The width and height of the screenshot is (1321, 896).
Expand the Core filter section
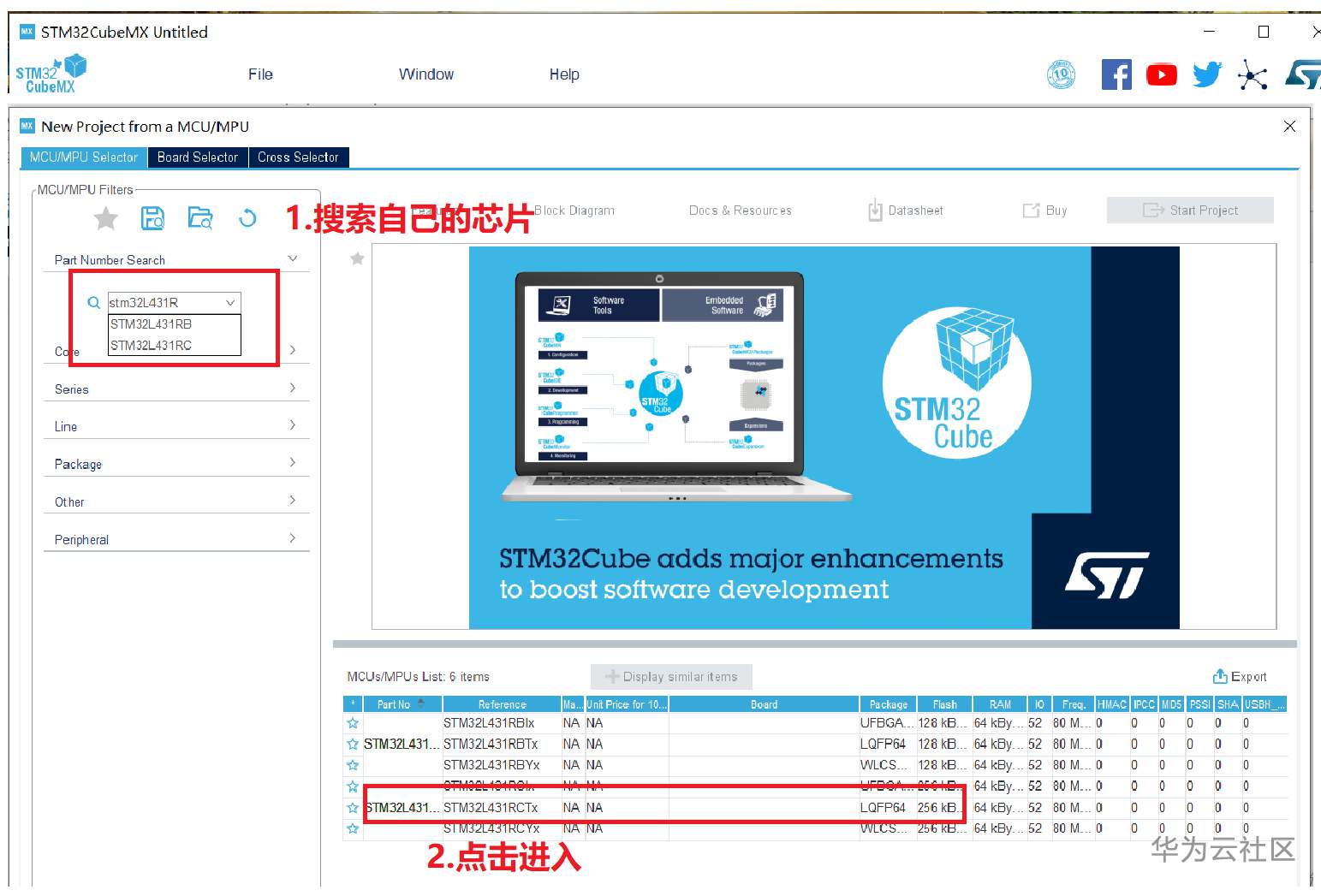click(x=293, y=350)
